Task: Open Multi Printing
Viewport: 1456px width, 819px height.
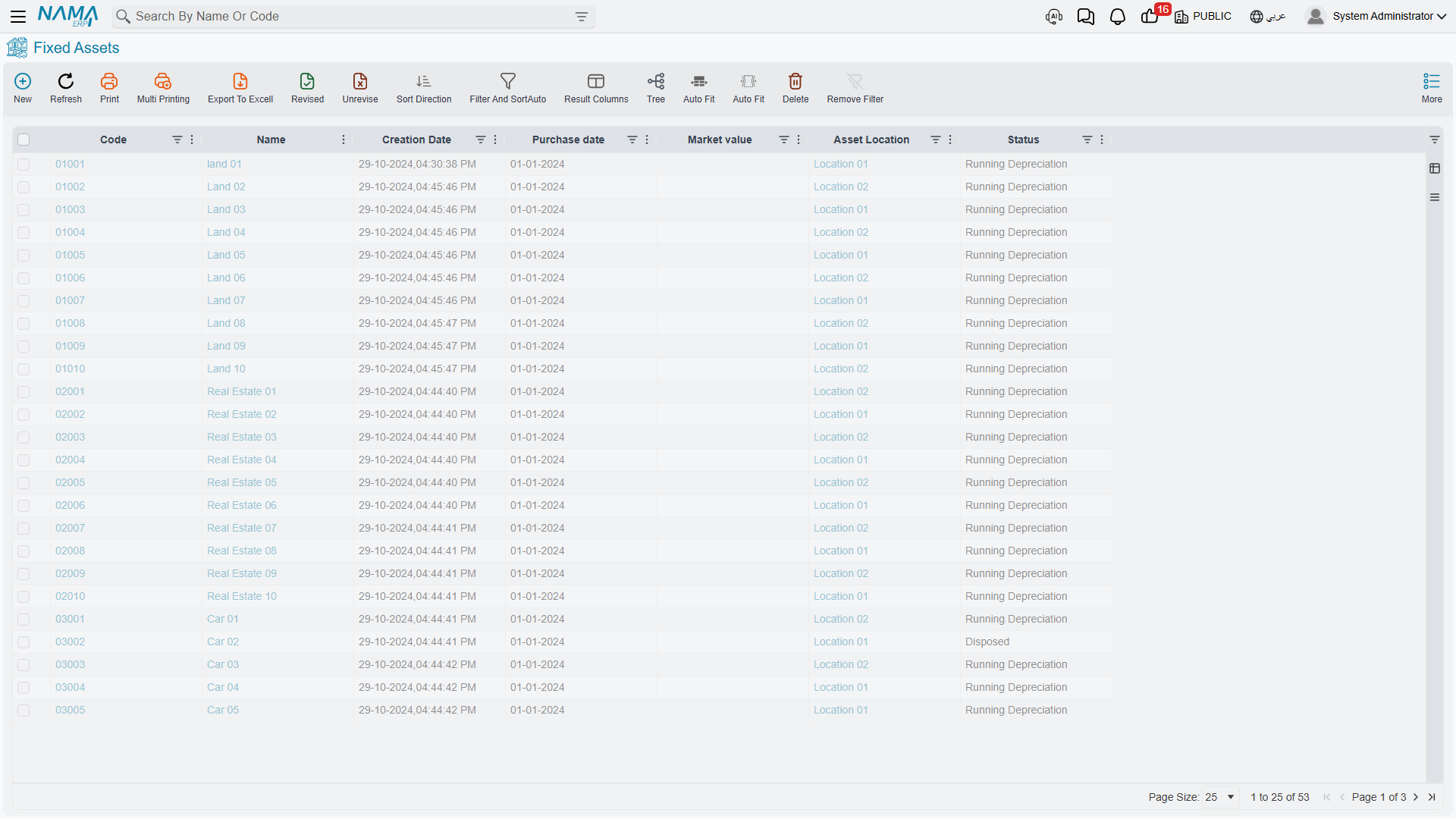Action: click(x=163, y=81)
